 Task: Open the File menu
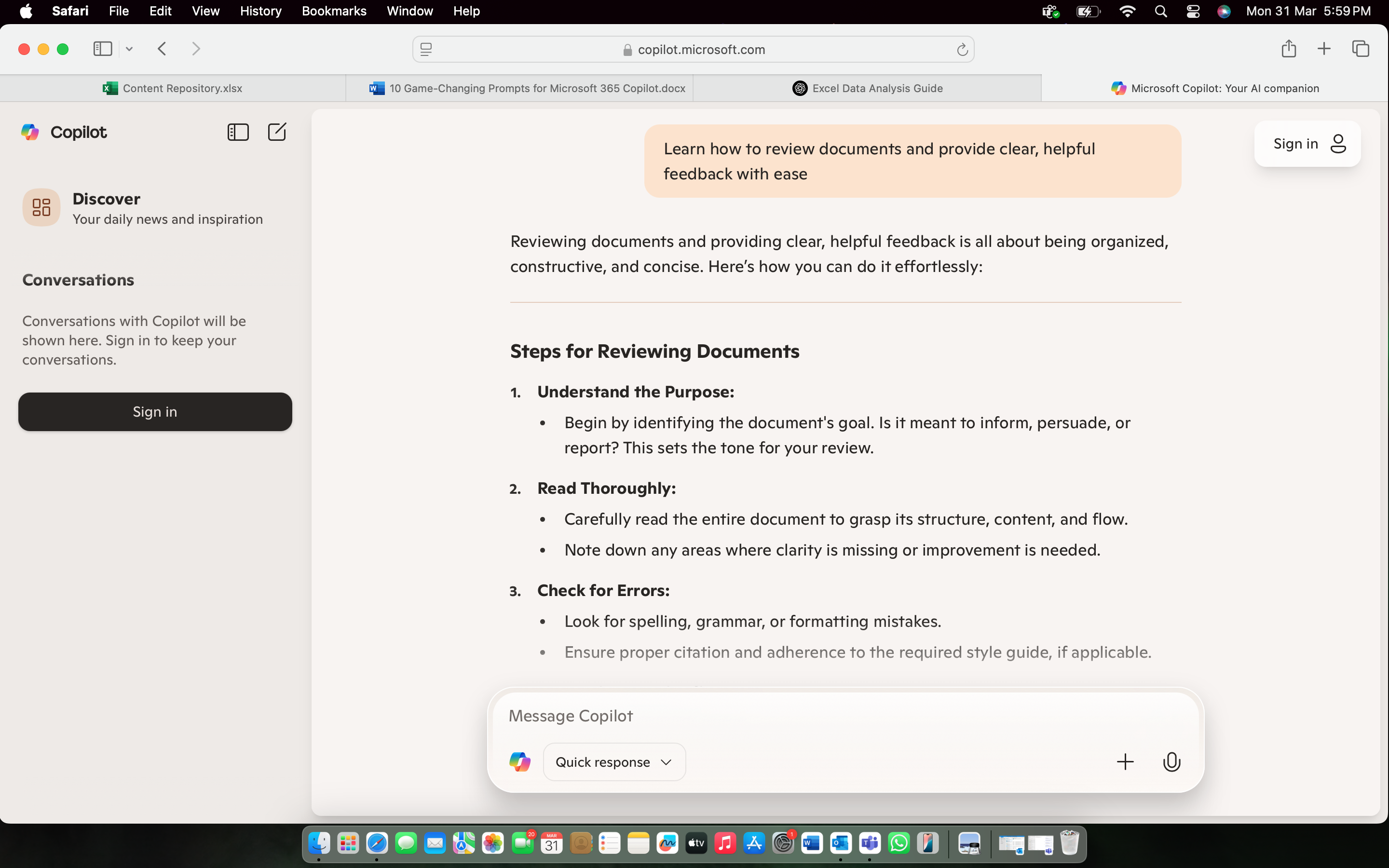[119, 11]
